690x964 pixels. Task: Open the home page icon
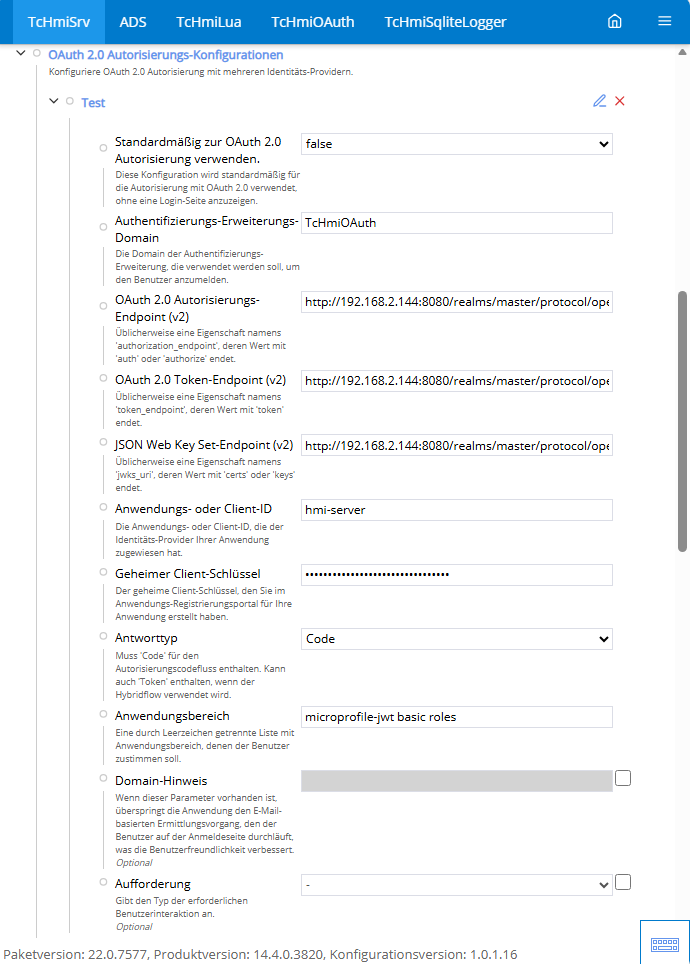(615, 21)
